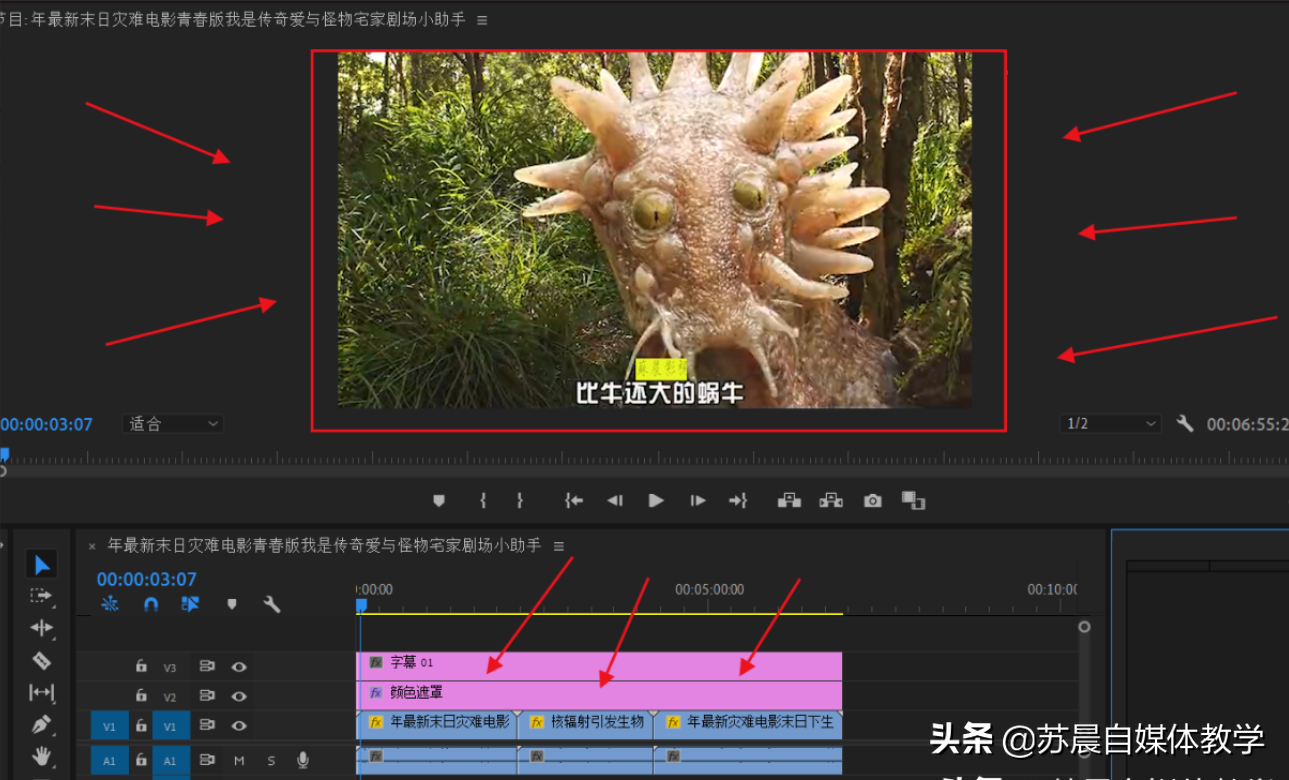Hide track V2 output with eye
1289x780 pixels.
click(x=239, y=696)
